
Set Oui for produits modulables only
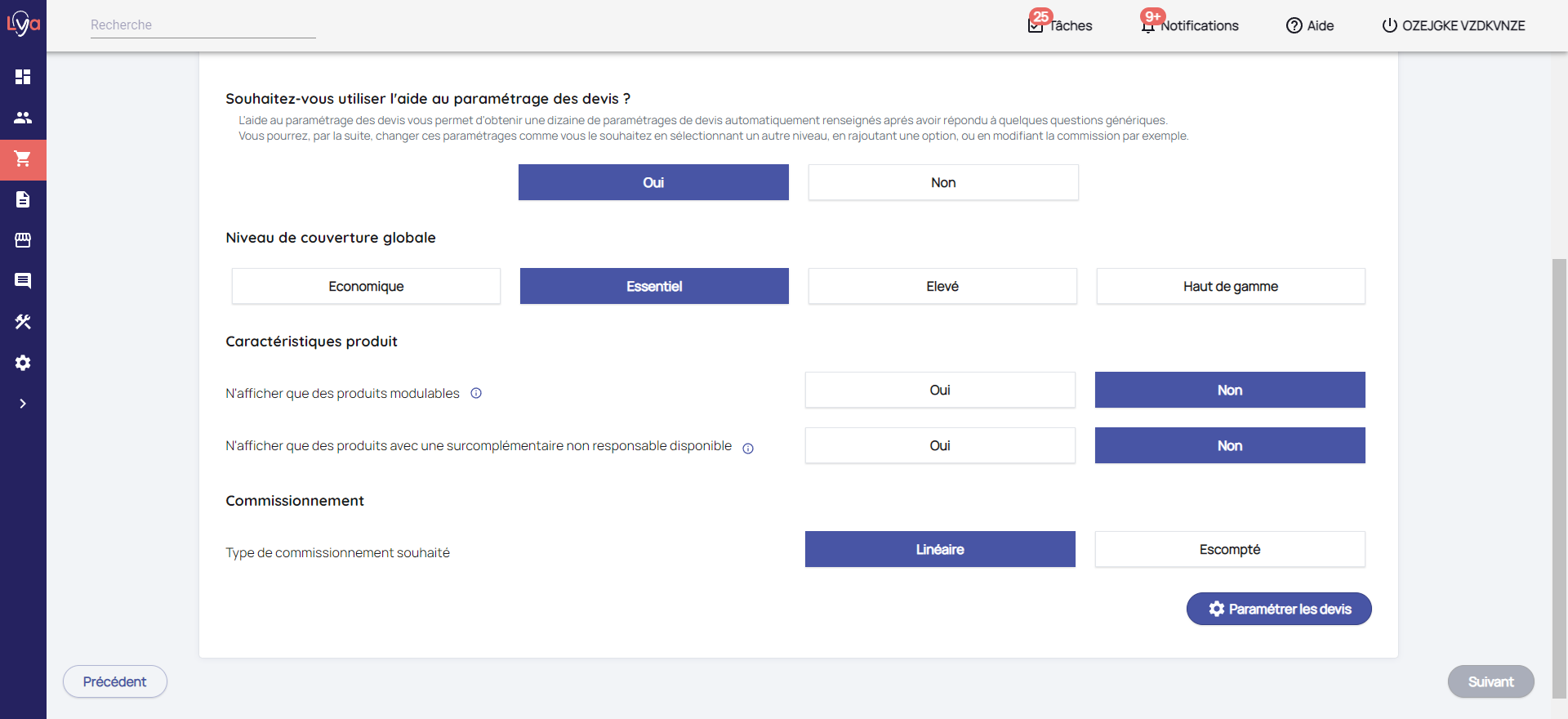(x=939, y=390)
